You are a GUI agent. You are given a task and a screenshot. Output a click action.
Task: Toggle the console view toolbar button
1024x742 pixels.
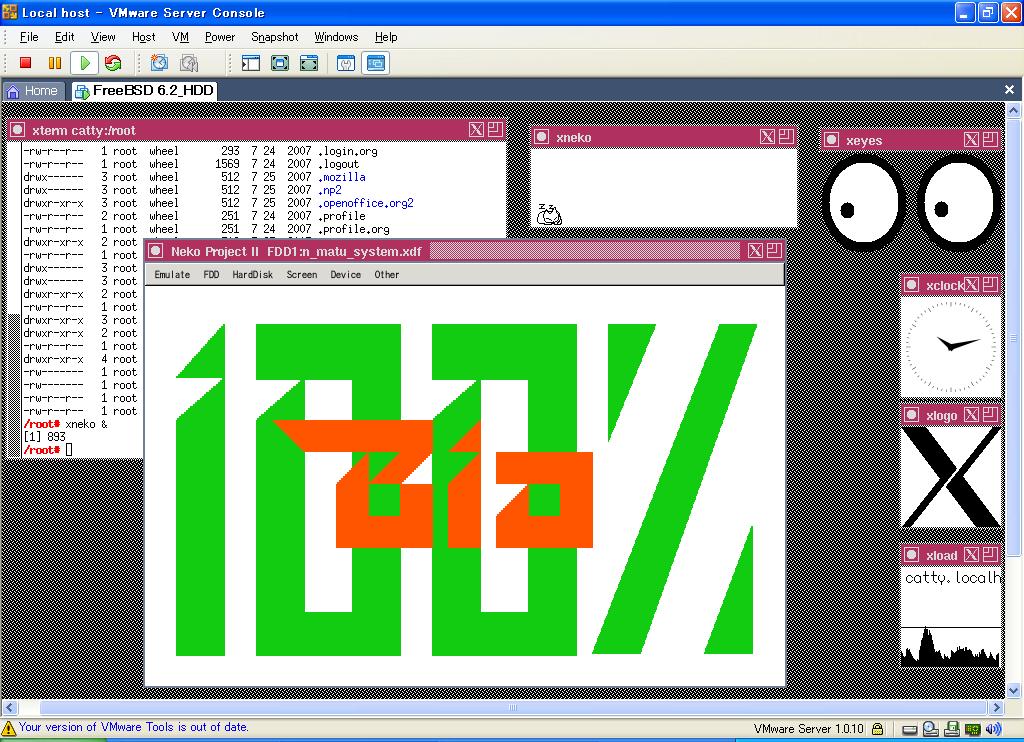point(375,63)
